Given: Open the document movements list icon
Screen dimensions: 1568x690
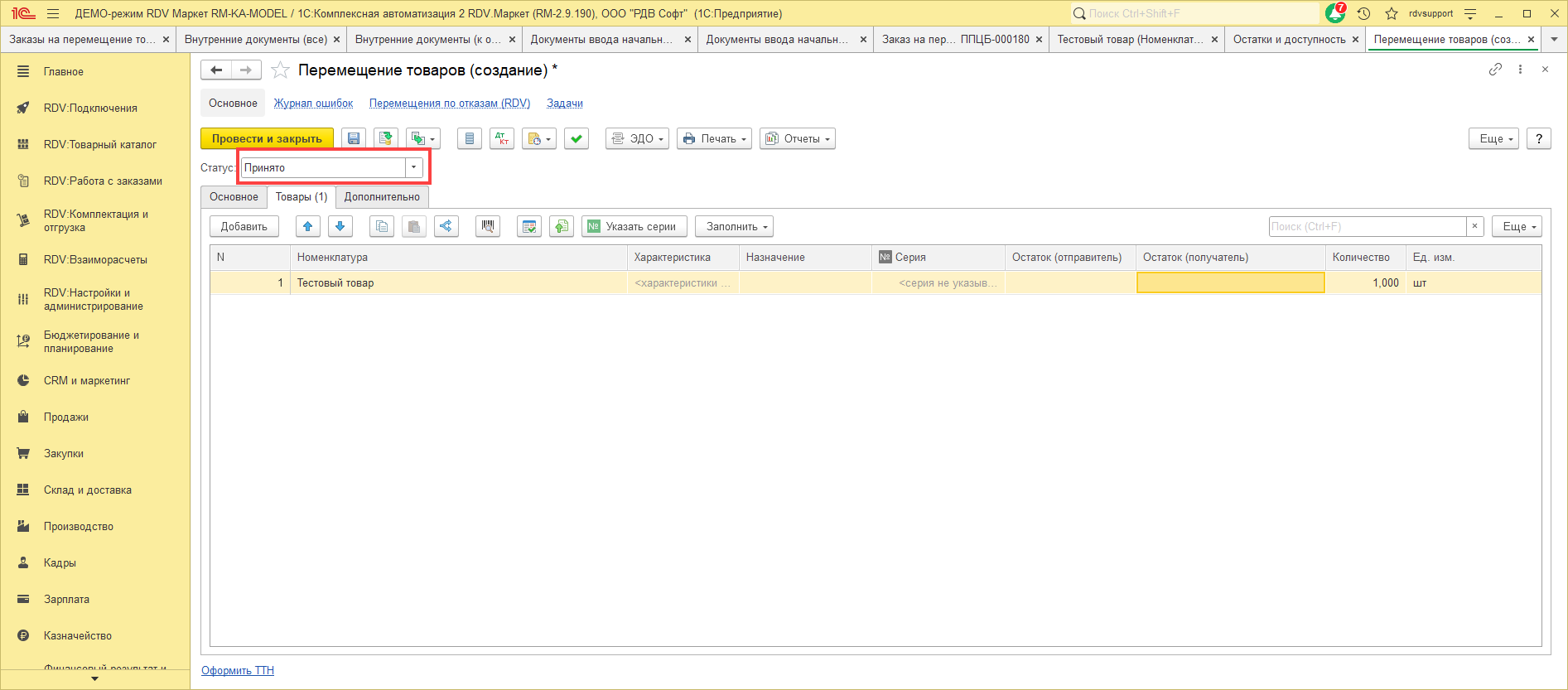Looking at the screenshot, I should pyautogui.click(x=470, y=138).
